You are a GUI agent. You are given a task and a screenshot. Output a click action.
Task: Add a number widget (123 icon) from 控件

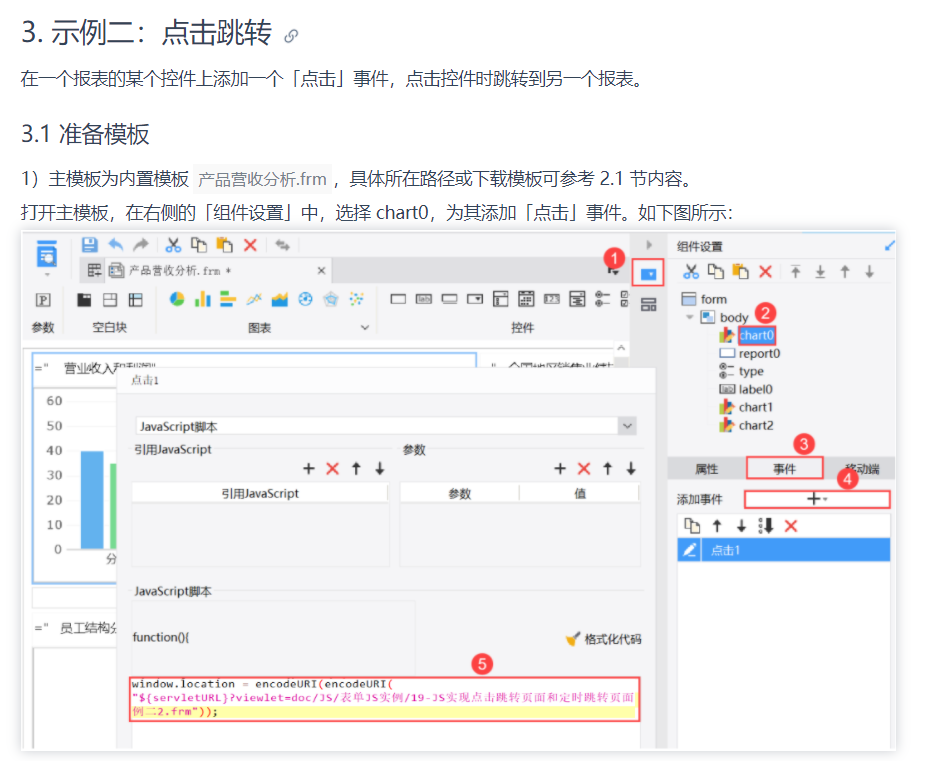(x=552, y=299)
